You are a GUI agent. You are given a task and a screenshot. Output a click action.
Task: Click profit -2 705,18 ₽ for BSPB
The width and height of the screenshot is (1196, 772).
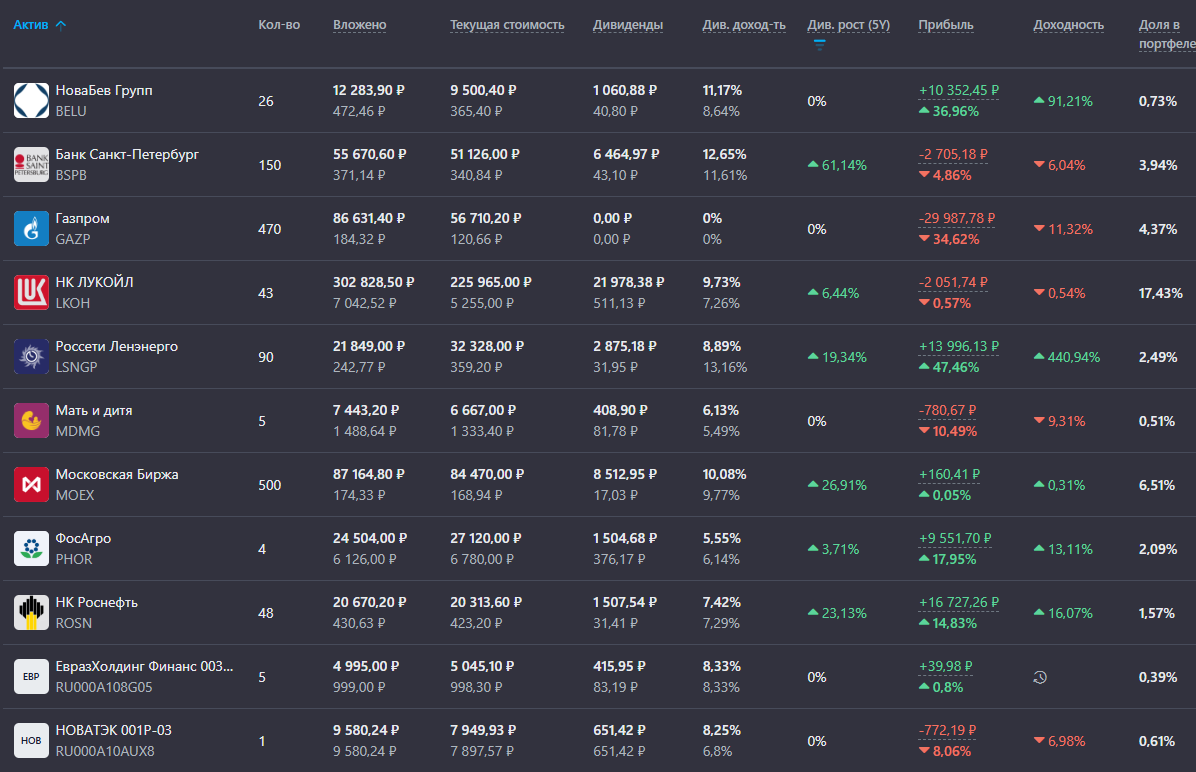[x=953, y=155]
